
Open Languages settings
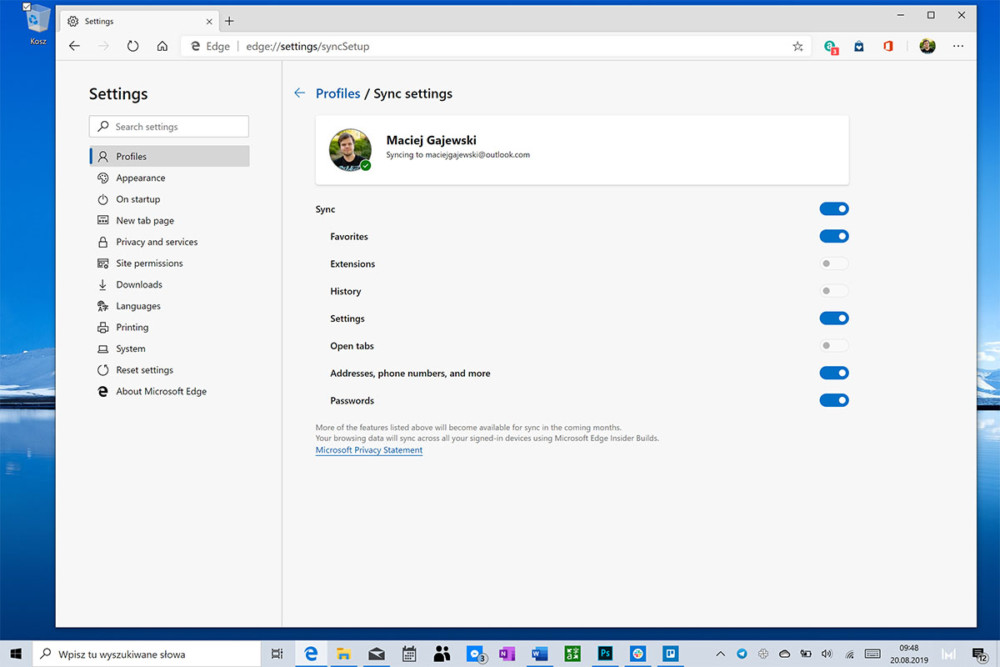tap(170, 306)
